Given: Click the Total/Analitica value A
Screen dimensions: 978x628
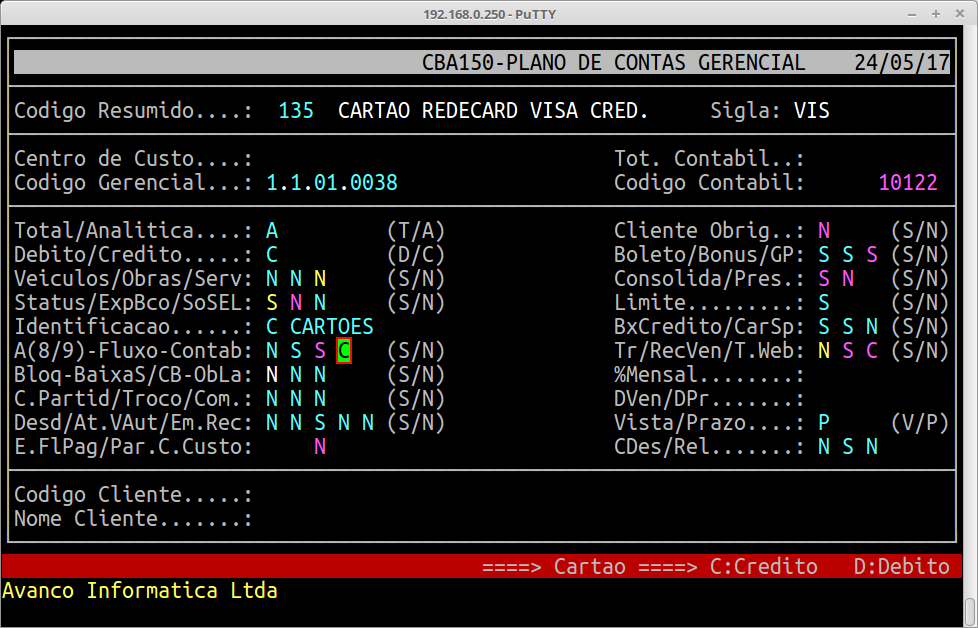Looking at the screenshot, I should (x=272, y=230).
